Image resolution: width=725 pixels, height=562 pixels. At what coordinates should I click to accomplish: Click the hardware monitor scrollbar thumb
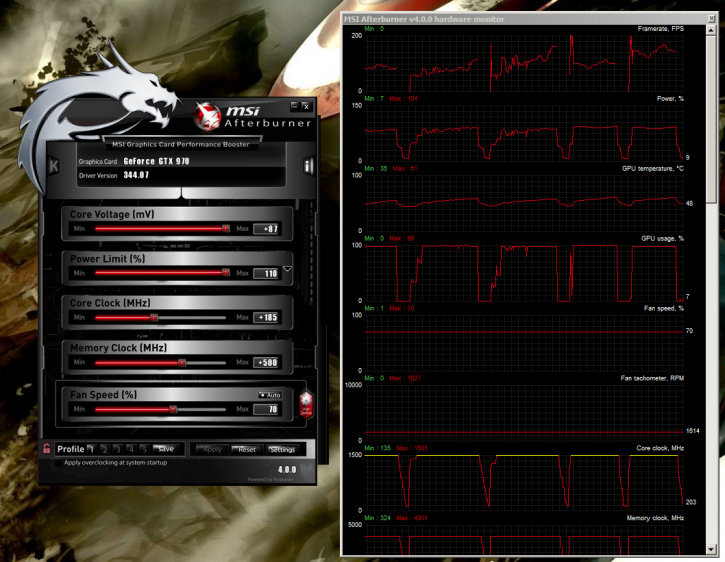pos(711,119)
